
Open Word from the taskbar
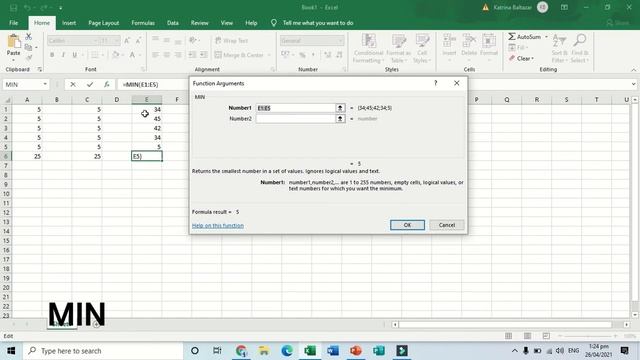pyautogui.click(x=333, y=351)
